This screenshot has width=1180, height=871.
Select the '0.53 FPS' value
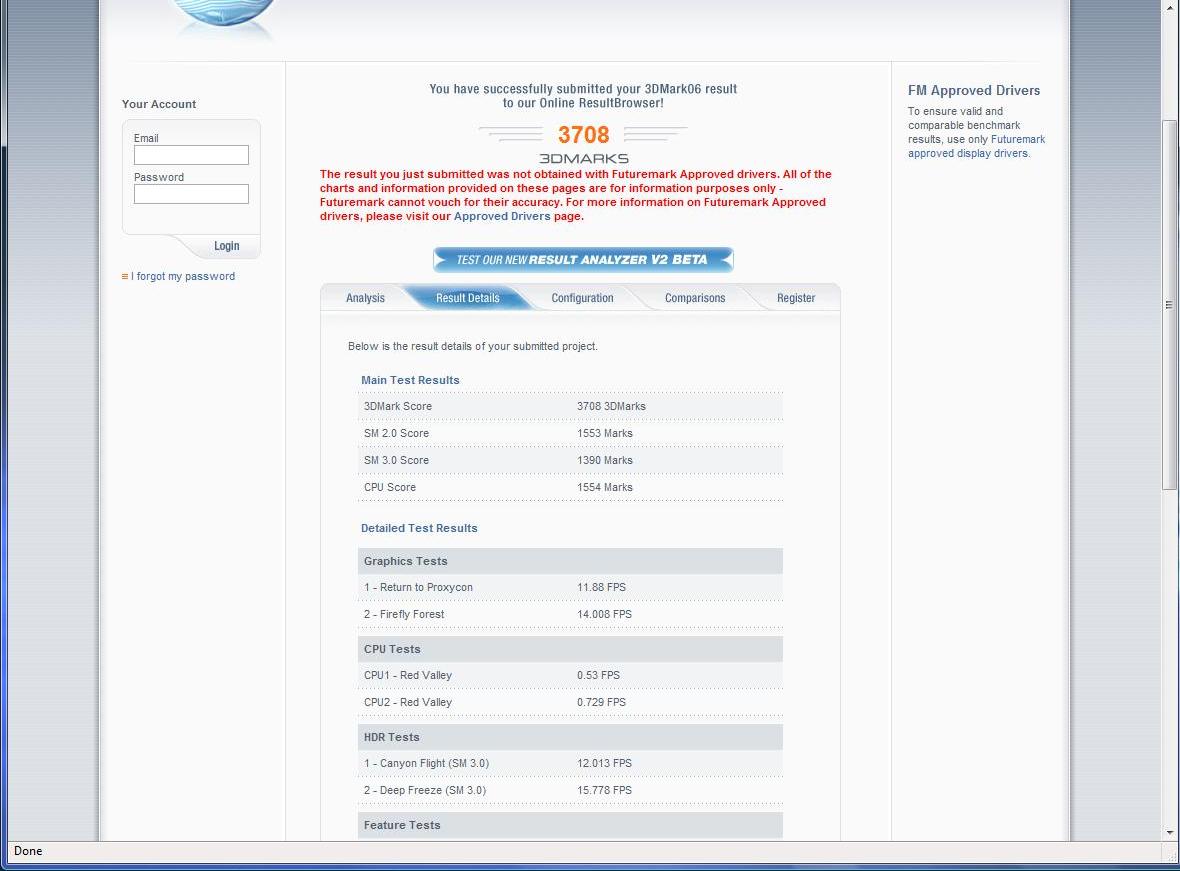pos(598,675)
